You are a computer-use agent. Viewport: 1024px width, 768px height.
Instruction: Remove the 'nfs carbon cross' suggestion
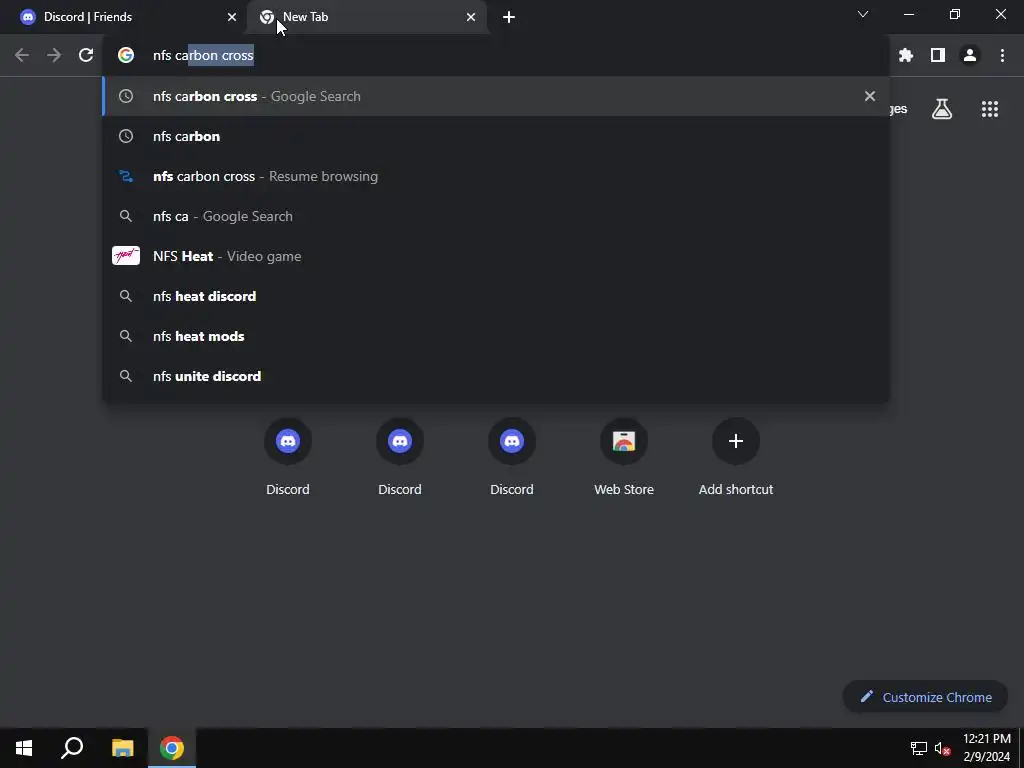pos(870,96)
